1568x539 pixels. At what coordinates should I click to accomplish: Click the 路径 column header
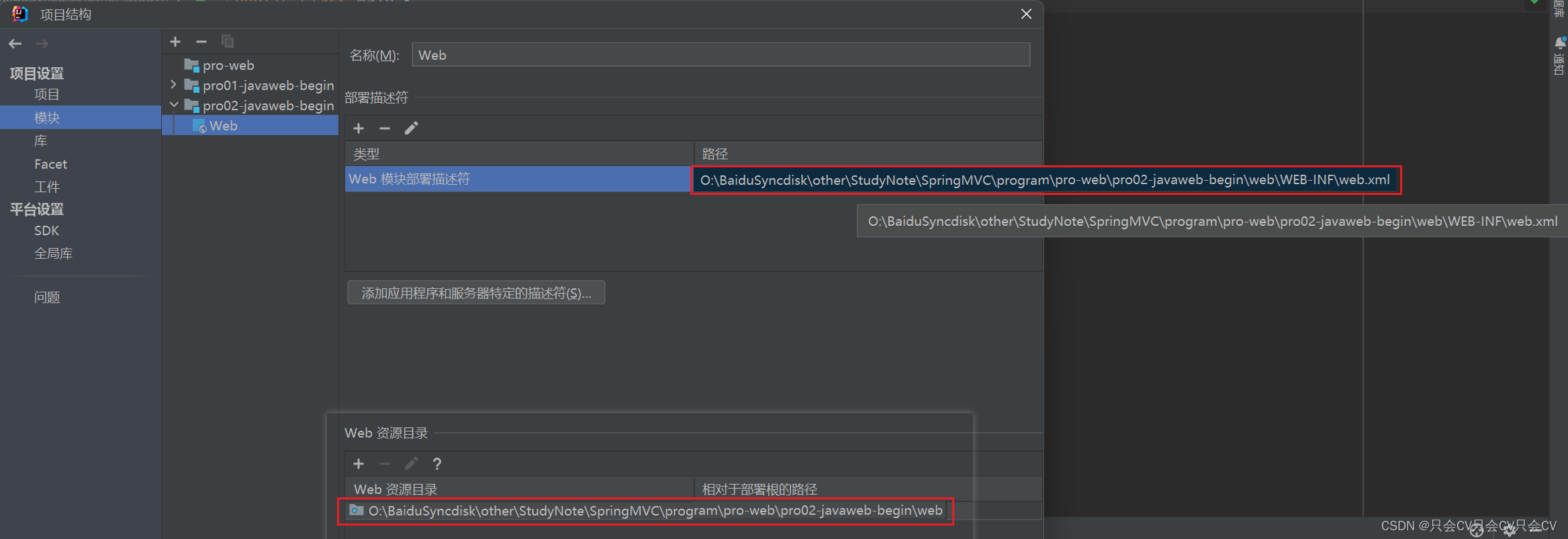tap(868, 154)
